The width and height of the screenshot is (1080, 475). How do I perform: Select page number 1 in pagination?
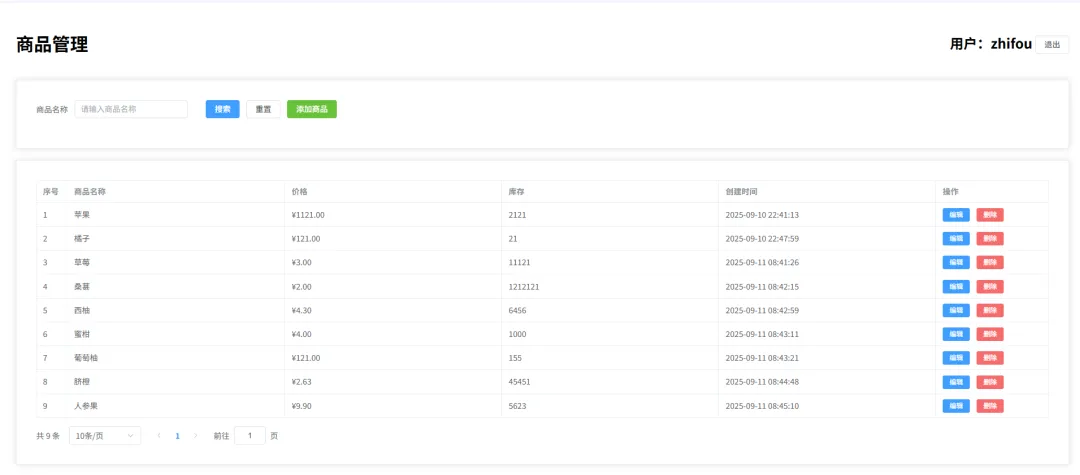177,436
